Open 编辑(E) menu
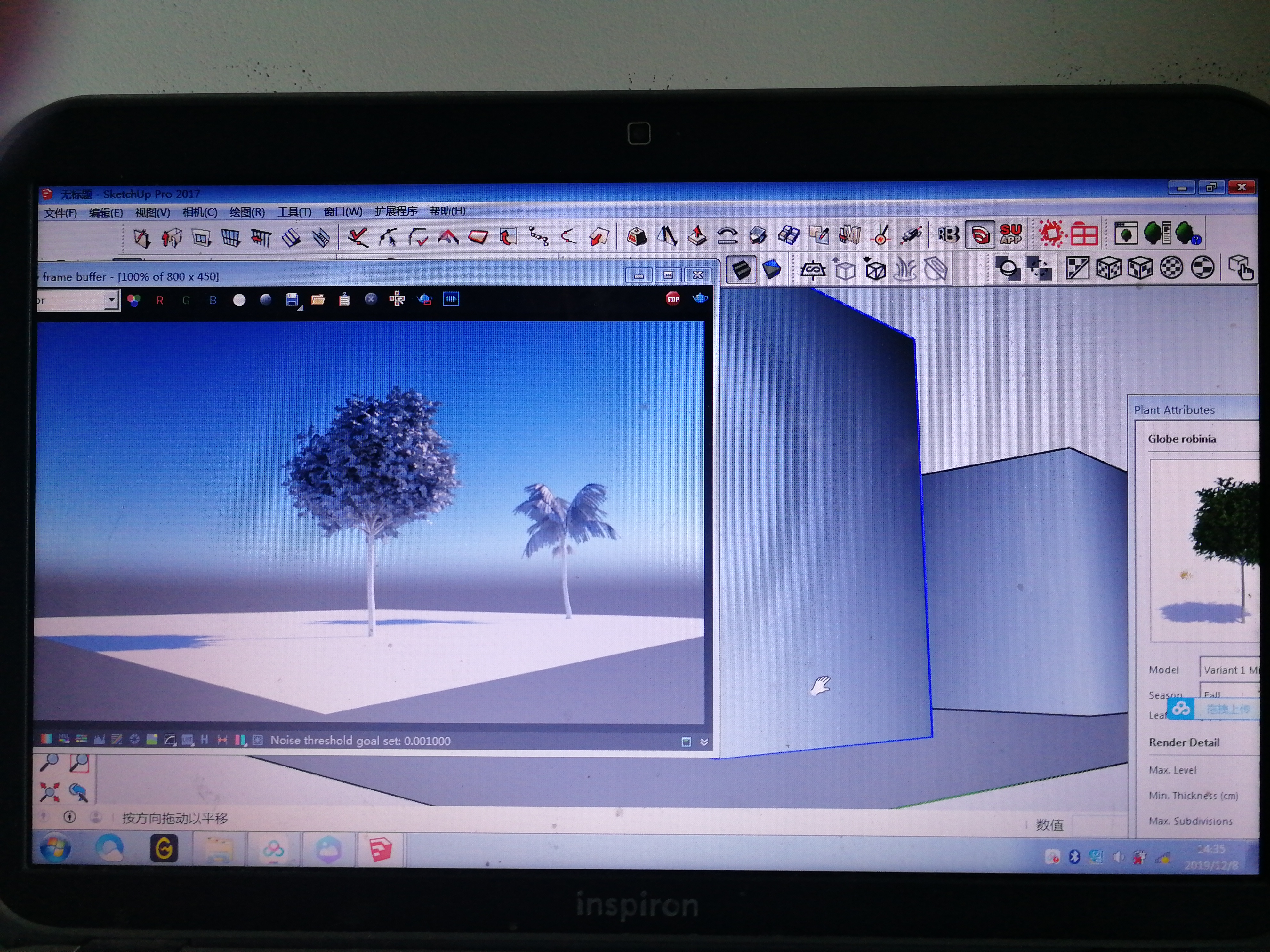This screenshot has height=952, width=1270. tap(106, 213)
